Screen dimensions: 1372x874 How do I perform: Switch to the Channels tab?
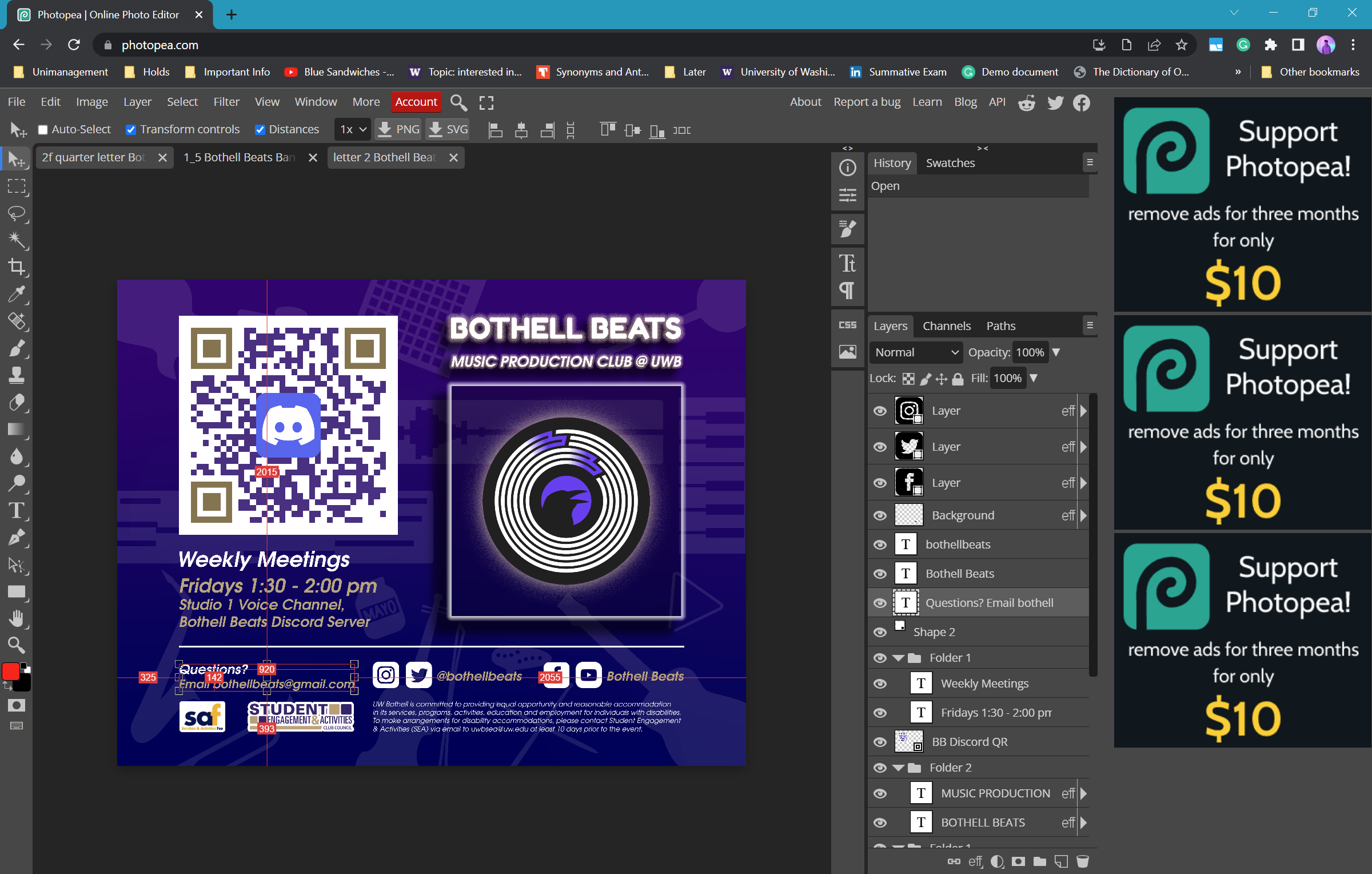pos(947,326)
